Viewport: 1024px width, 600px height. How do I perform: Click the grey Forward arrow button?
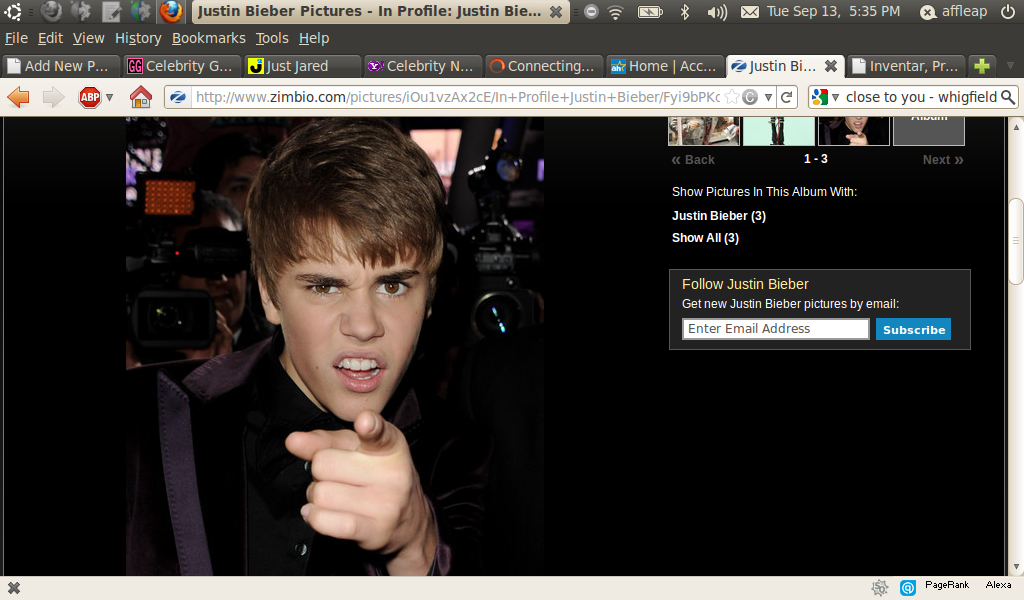[54, 97]
